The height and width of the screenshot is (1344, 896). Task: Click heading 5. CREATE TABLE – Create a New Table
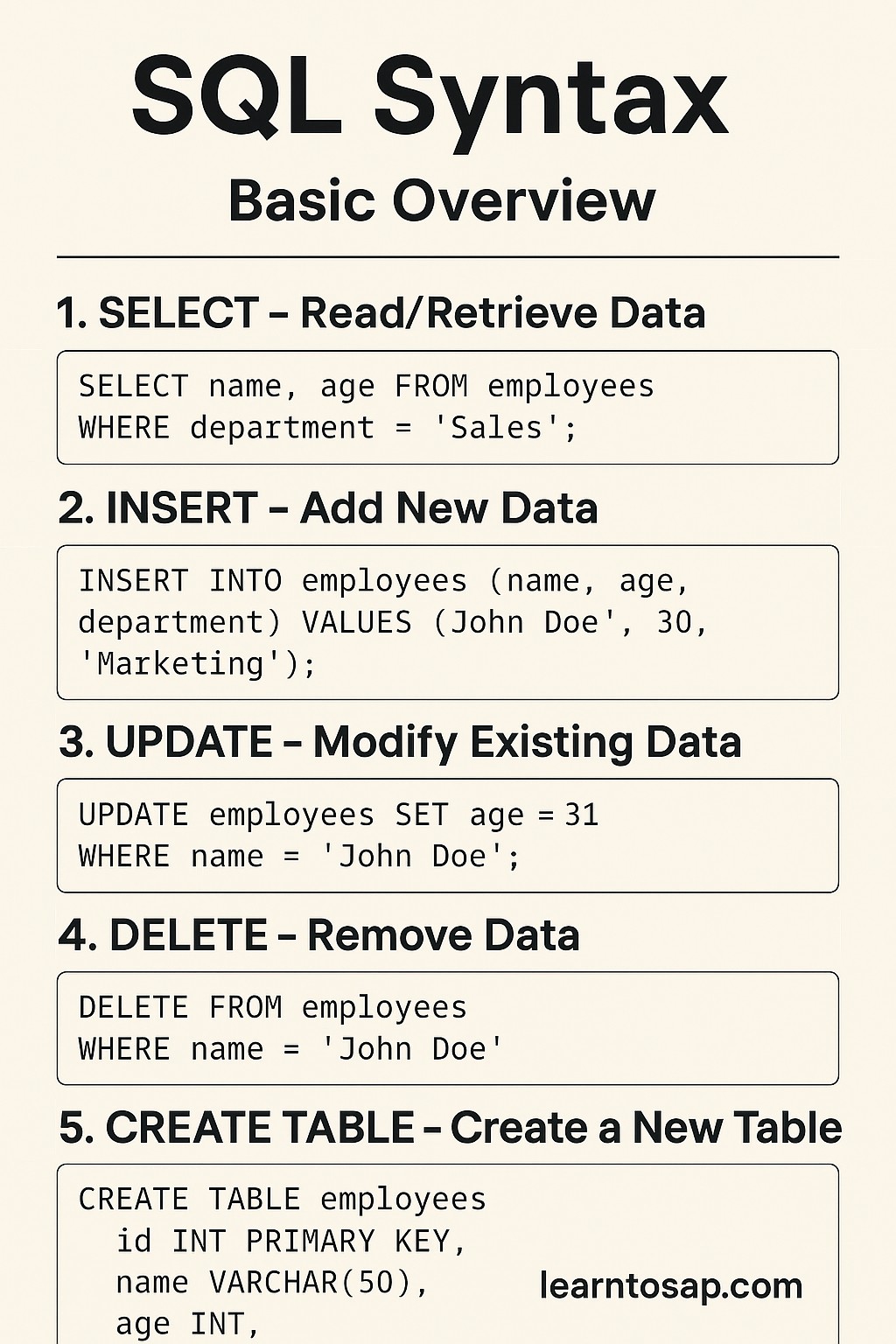coord(450,1128)
